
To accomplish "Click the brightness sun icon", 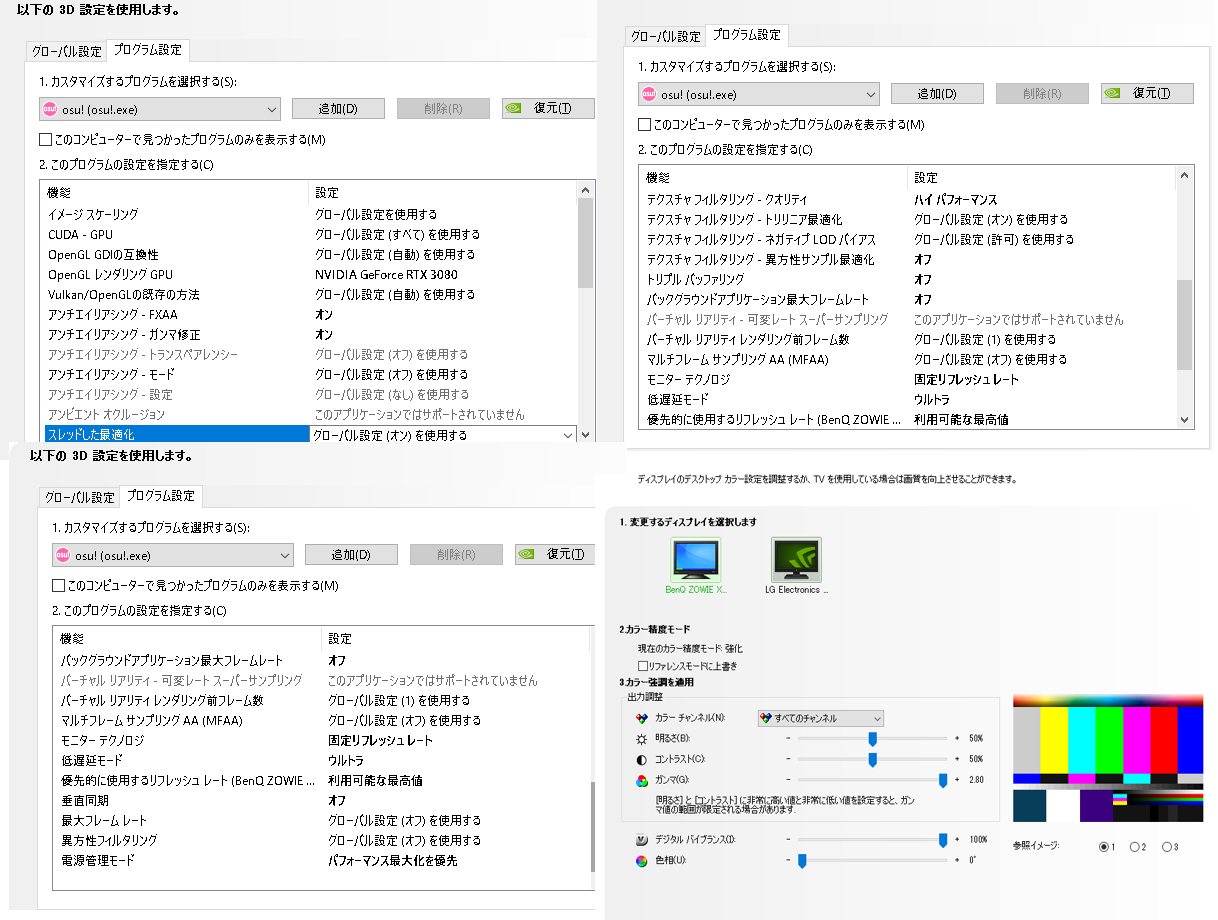I will pos(642,737).
